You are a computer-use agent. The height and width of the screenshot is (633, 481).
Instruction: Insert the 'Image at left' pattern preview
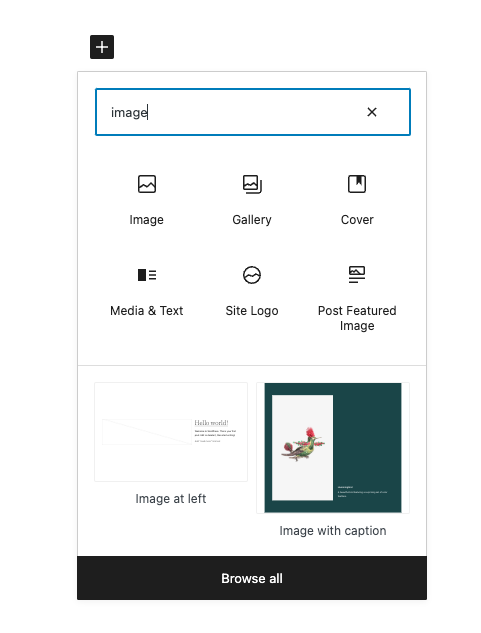(x=171, y=432)
